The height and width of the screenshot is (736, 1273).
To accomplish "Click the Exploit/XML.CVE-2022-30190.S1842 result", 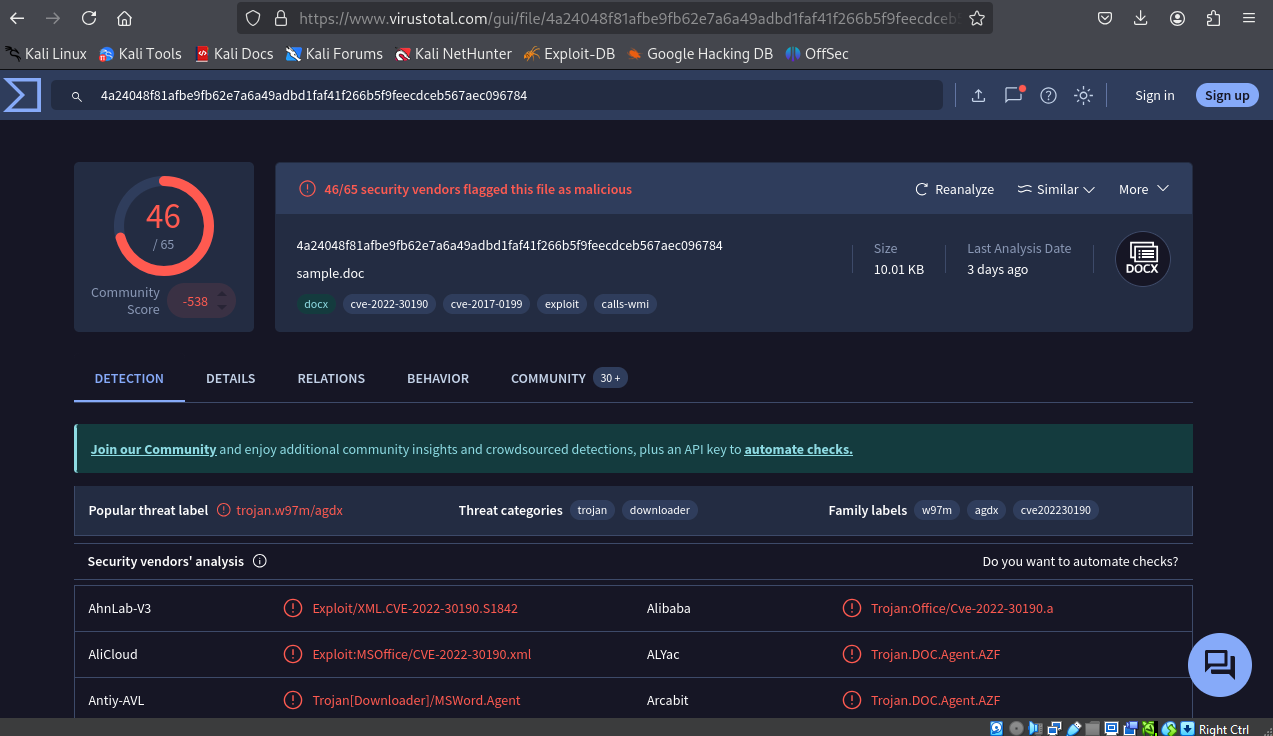I will (415, 608).
